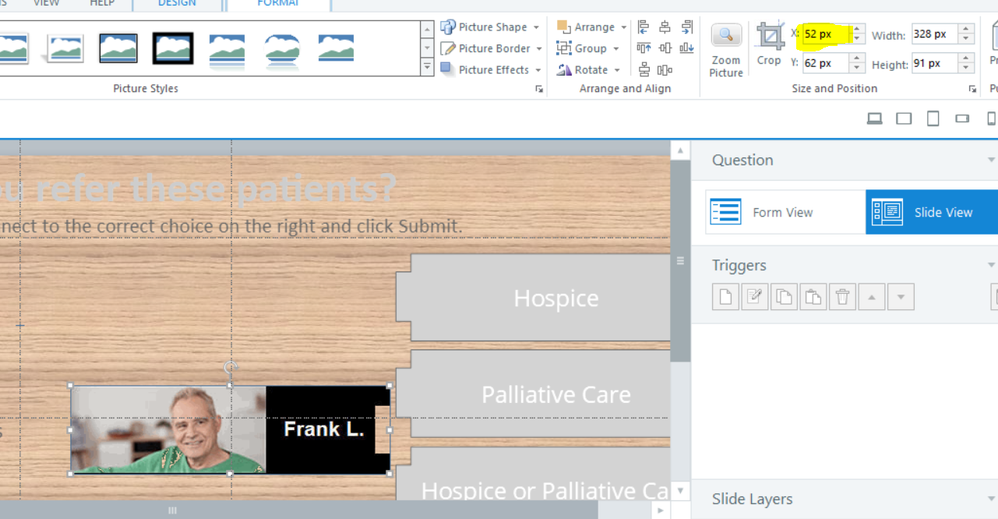
Task: Paste trigger in the Triggers panel
Action: point(813,297)
